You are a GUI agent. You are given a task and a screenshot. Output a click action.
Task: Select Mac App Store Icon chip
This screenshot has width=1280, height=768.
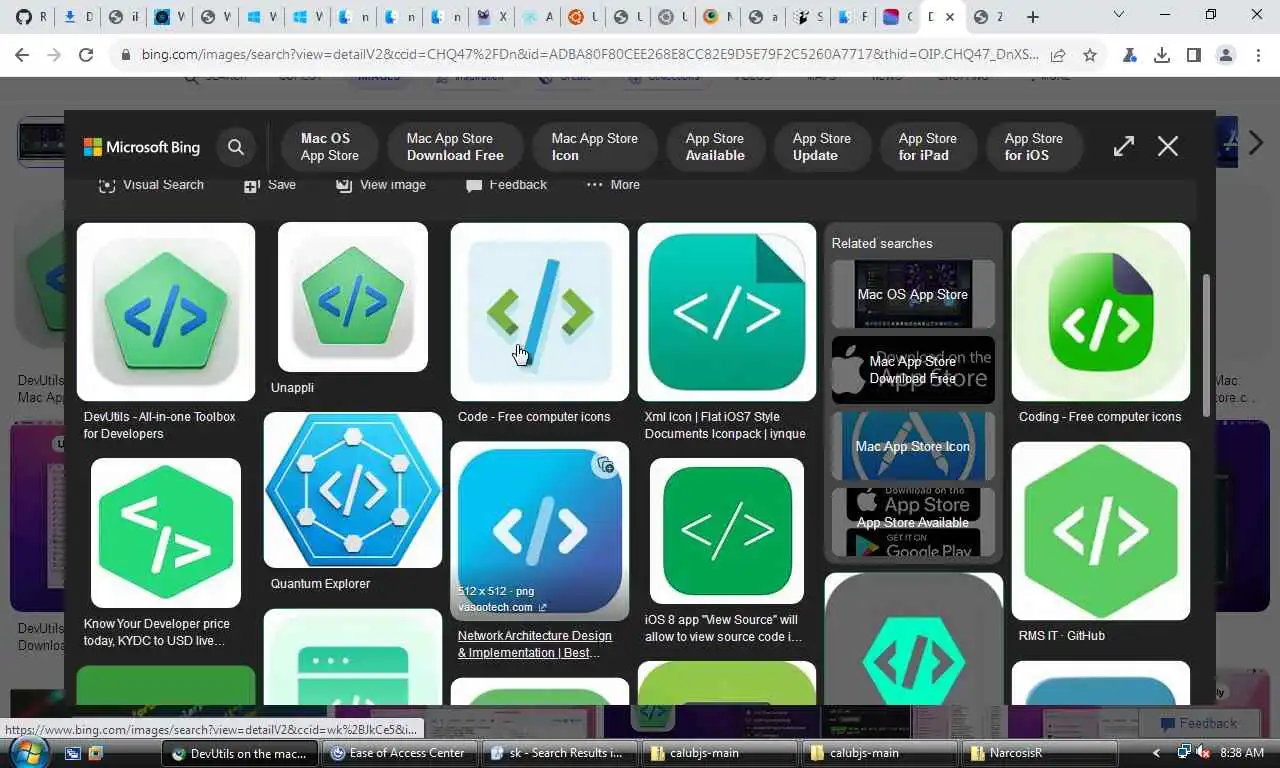pos(594,147)
